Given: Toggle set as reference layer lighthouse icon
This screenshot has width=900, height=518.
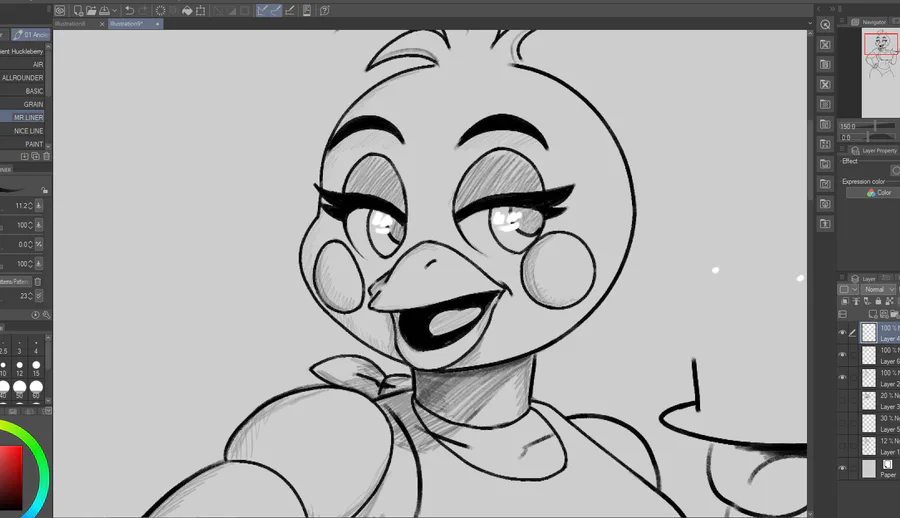Looking at the screenshot, I should (x=856, y=301).
